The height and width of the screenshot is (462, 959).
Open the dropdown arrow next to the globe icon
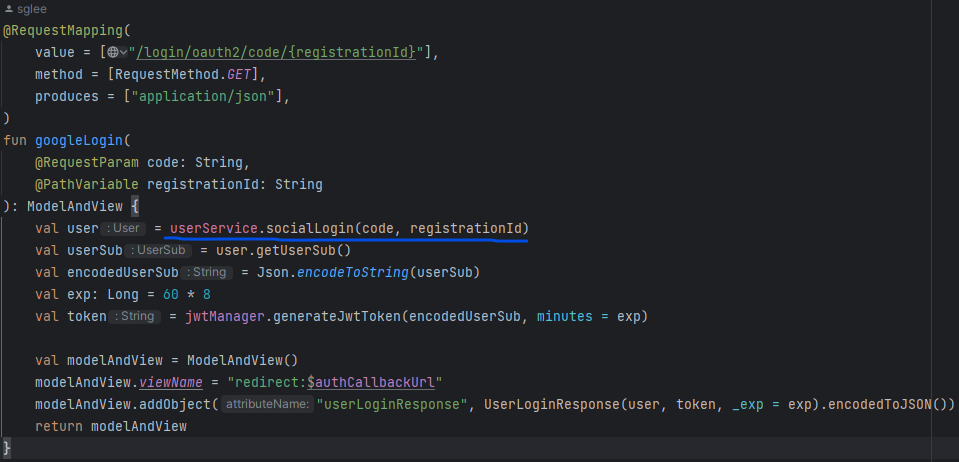(124, 53)
